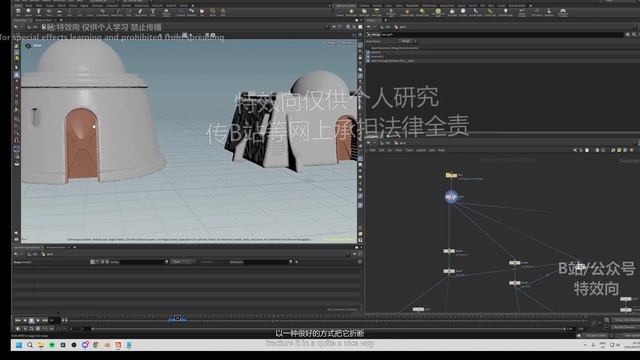The height and width of the screenshot is (360, 640).
Task: Toggle the third merge input enable checkbox
Action: pos(368,60)
